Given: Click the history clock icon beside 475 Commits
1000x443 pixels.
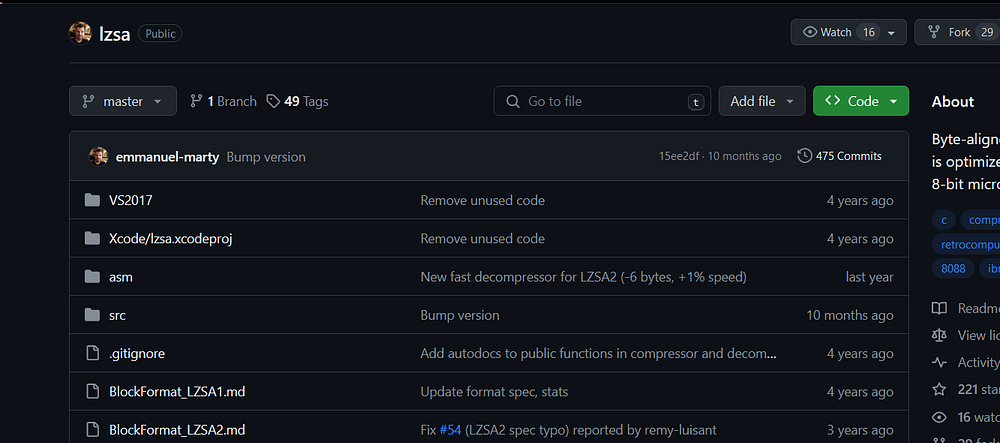Looking at the screenshot, I should click(804, 156).
